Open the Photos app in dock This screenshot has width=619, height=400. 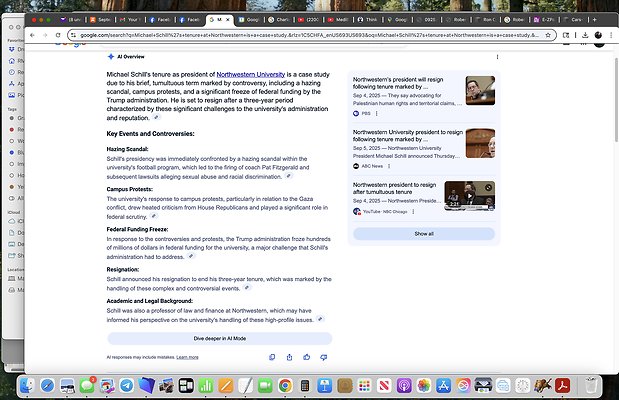pos(424,385)
